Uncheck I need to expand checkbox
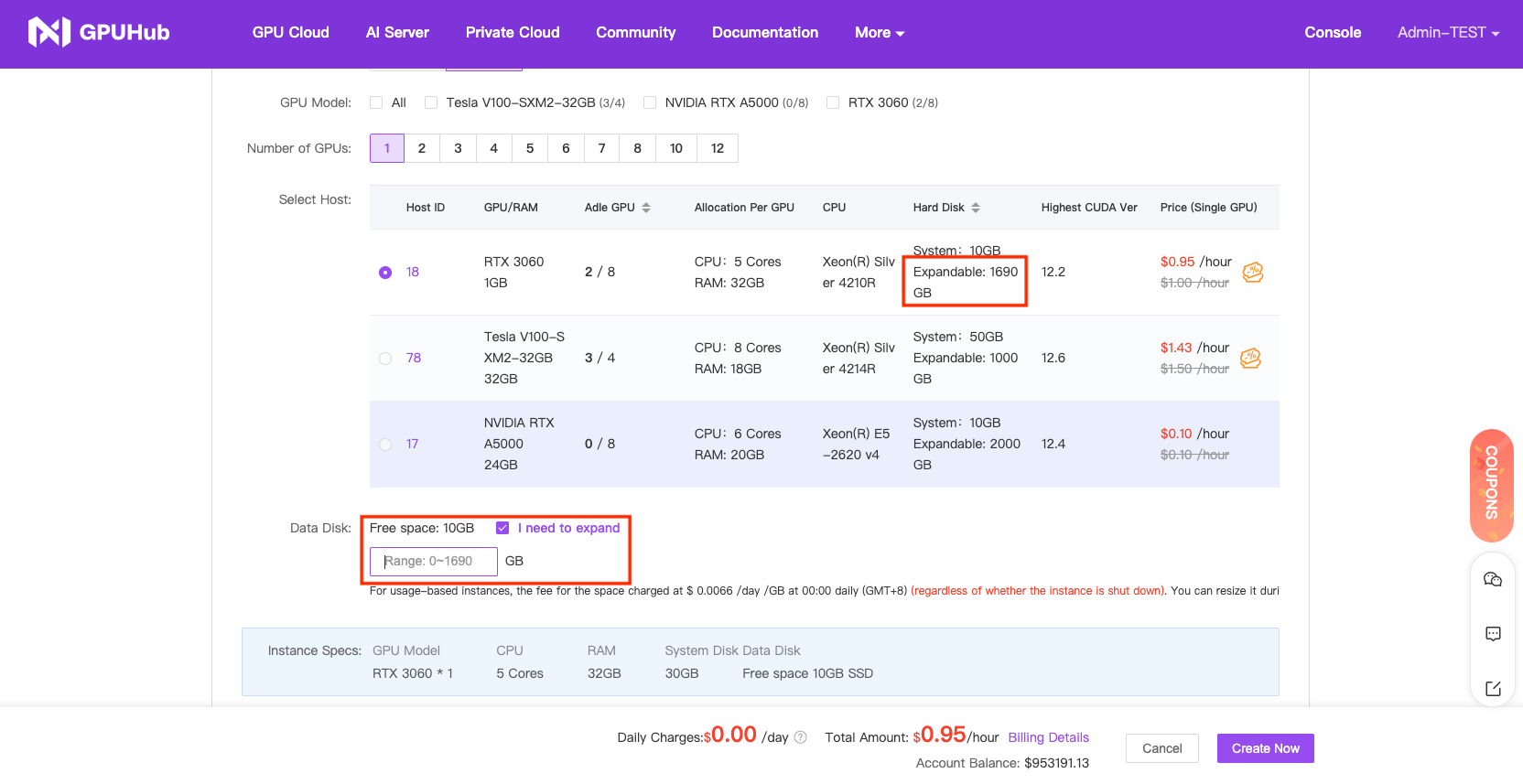 [502, 528]
